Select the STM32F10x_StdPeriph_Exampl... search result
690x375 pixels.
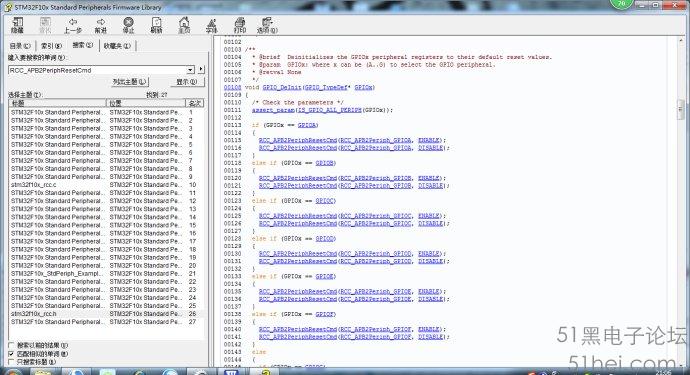click(106, 273)
